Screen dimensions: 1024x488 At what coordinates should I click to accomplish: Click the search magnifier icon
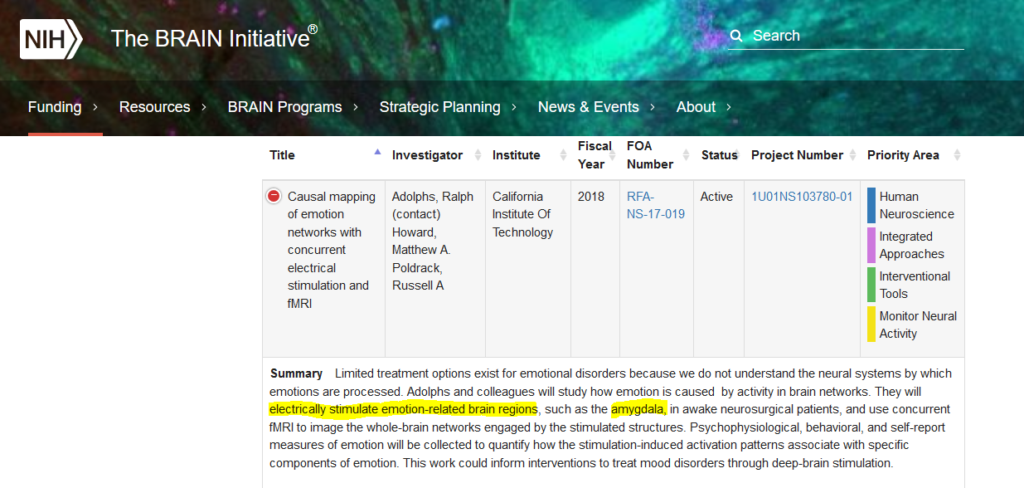[x=736, y=36]
